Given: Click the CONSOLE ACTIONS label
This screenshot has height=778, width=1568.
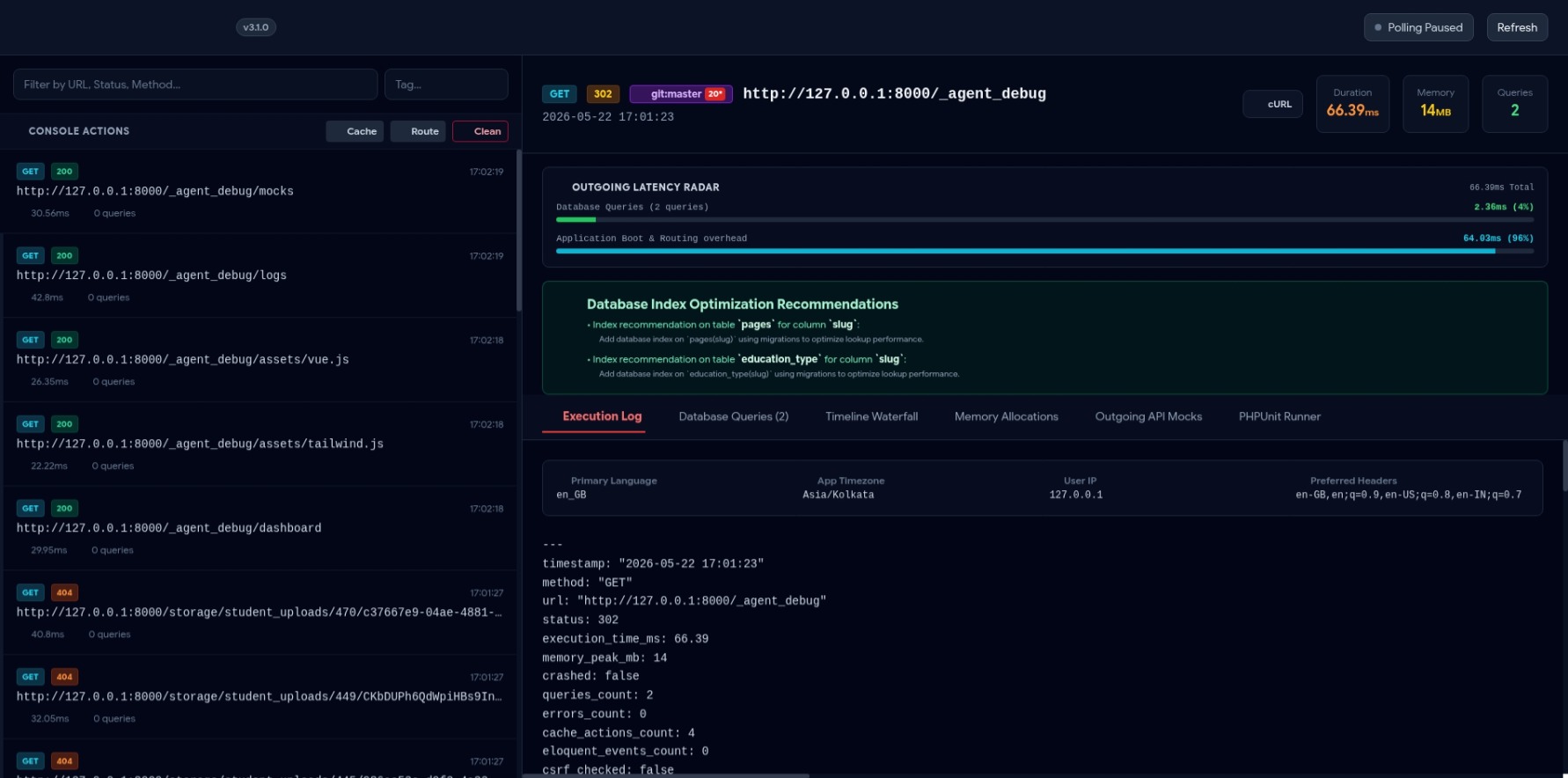Looking at the screenshot, I should coord(79,131).
